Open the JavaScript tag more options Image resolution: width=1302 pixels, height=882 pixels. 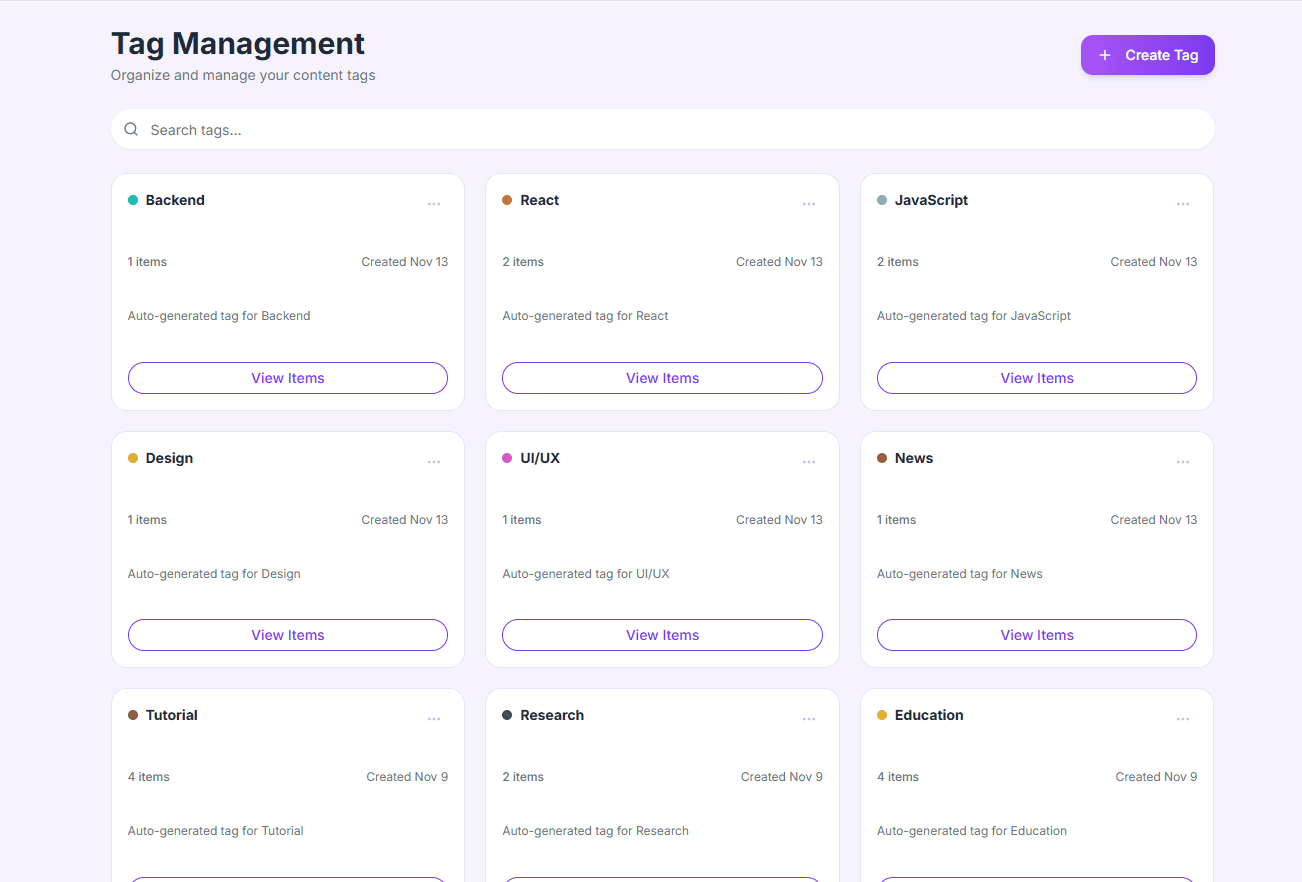(x=1183, y=204)
